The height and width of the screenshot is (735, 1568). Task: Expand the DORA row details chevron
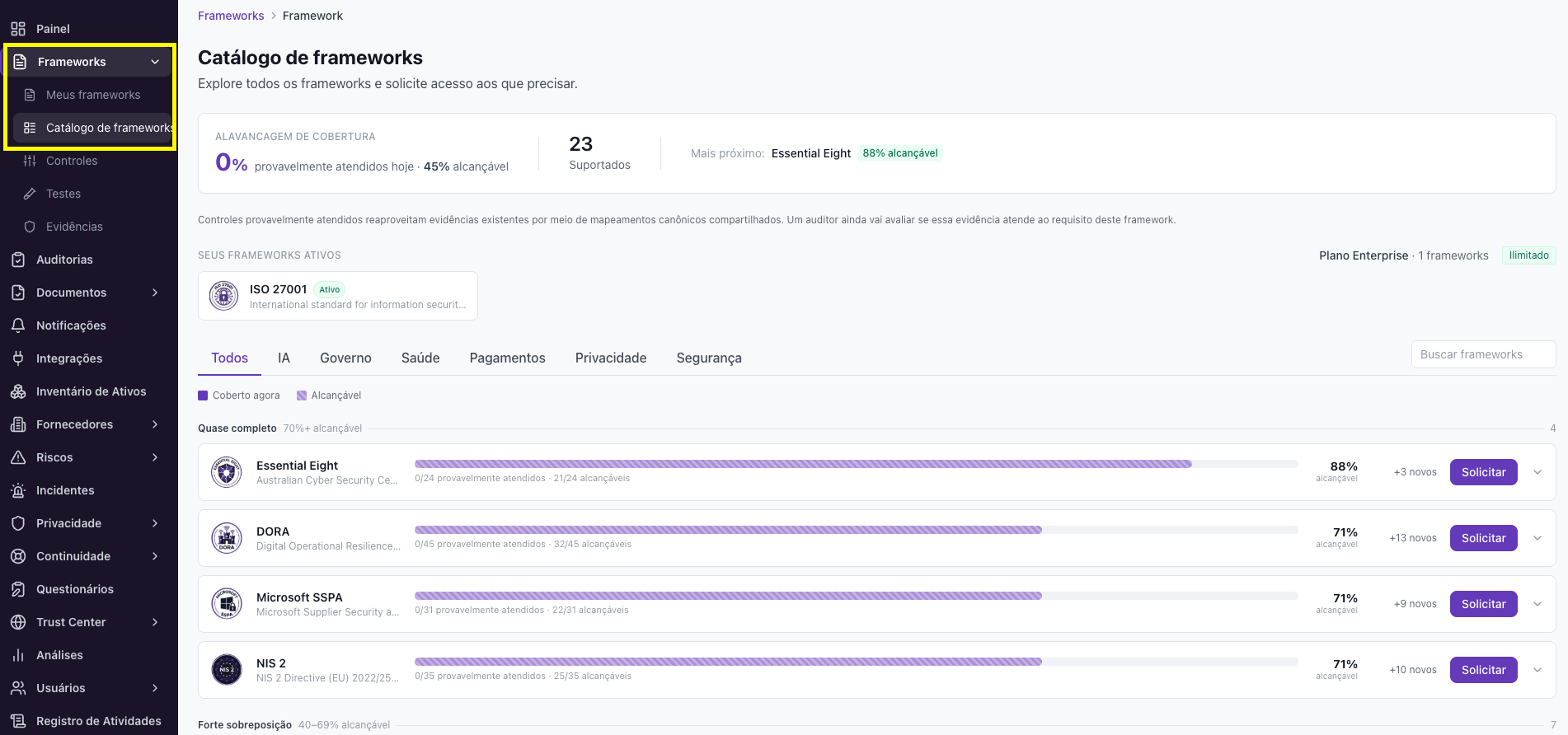[x=1537, y=538]
